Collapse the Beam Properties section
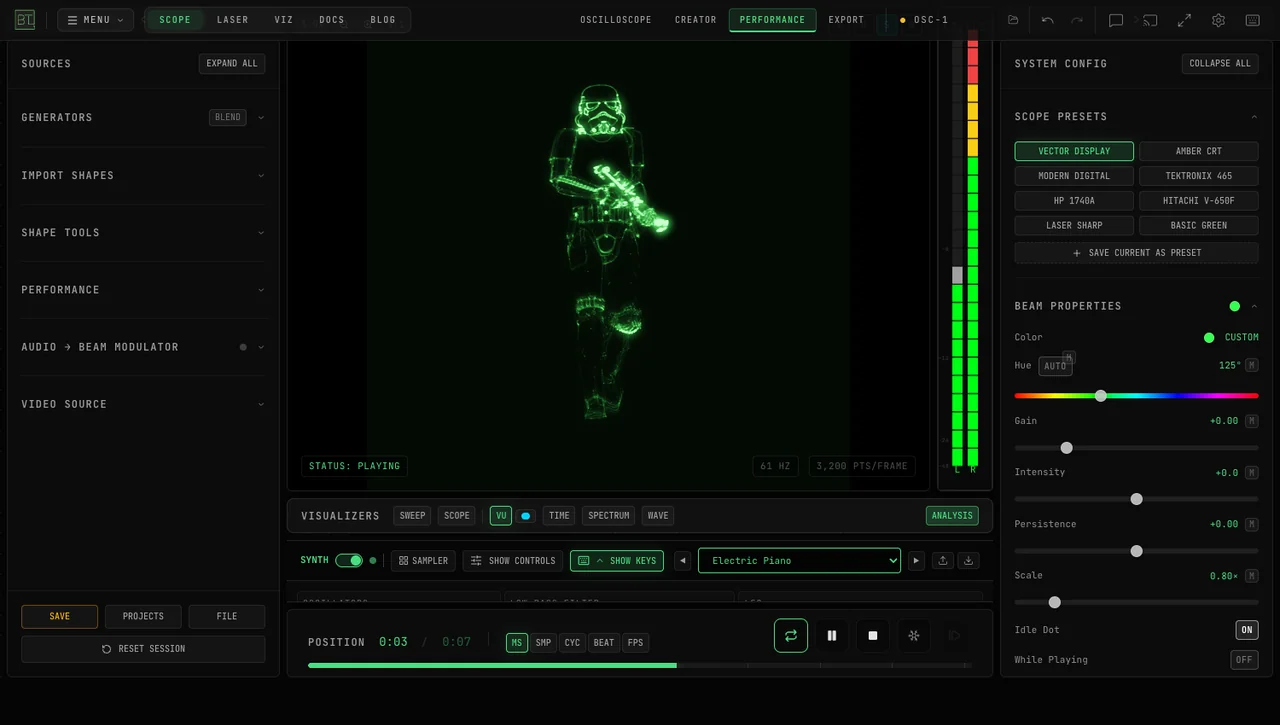Image resolution: width=1280 pixels, height=725 pixels. [1254, 306]
